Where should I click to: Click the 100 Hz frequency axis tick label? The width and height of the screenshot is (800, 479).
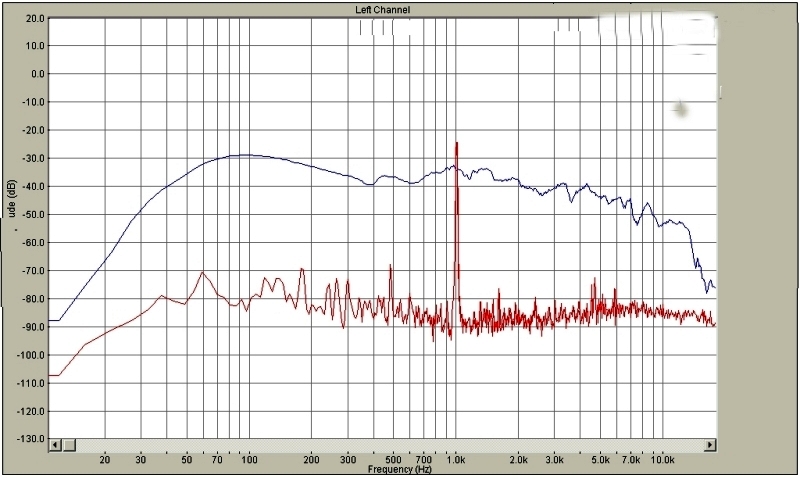tap(249, 460)
